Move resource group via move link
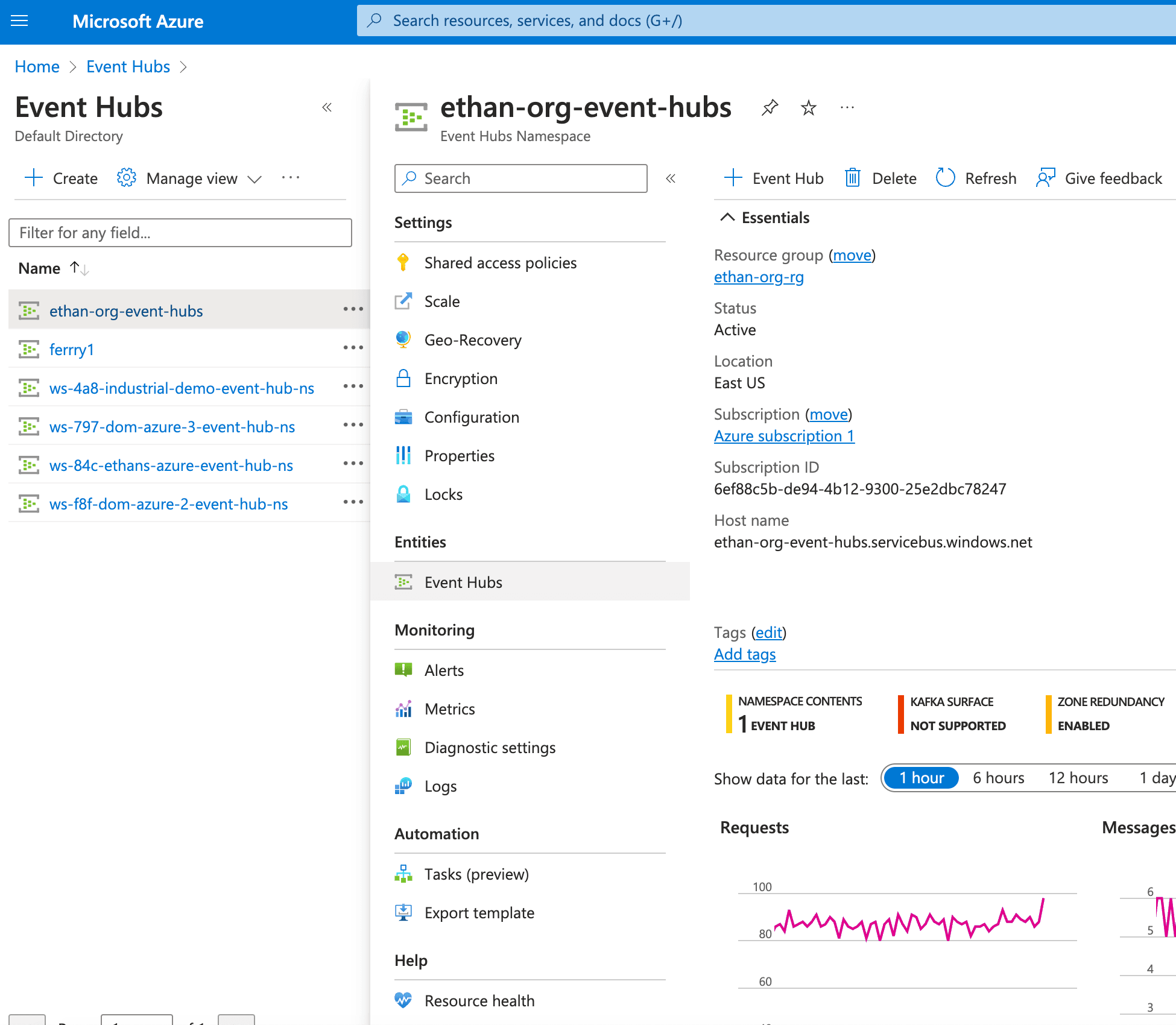 [852, 255]
